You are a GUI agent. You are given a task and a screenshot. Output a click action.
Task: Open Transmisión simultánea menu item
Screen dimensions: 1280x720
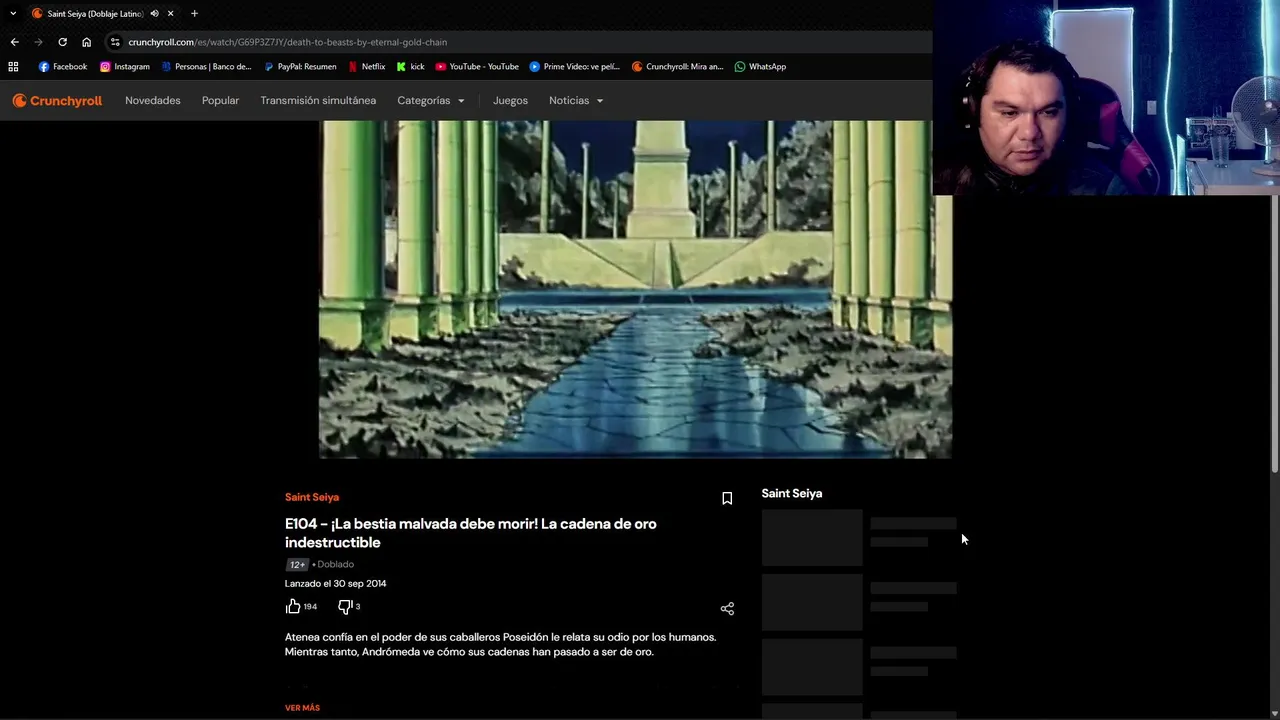coord(318,100)
